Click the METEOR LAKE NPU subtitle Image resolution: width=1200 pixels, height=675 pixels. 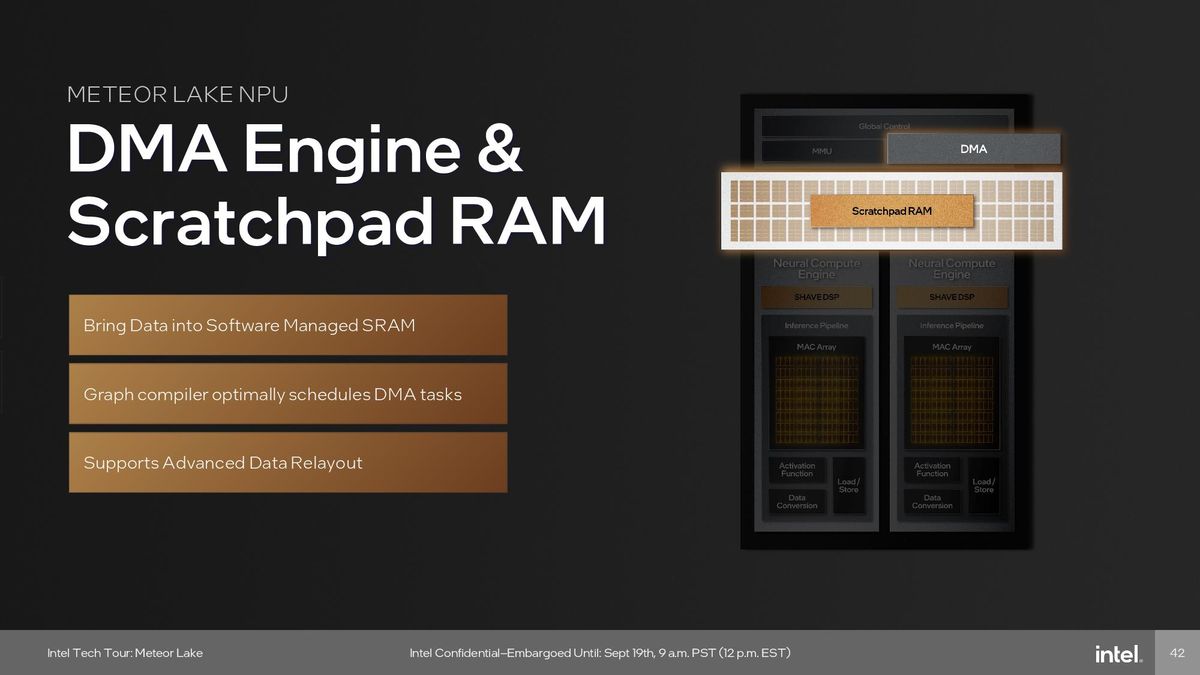coord(177,95)
